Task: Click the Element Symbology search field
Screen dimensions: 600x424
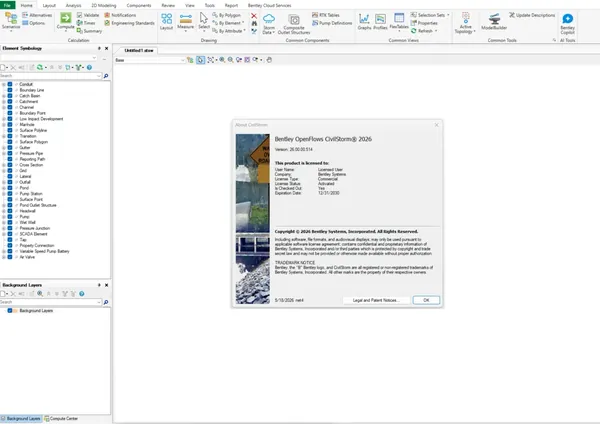Action: pyautogui.click(x=51, y=76)
